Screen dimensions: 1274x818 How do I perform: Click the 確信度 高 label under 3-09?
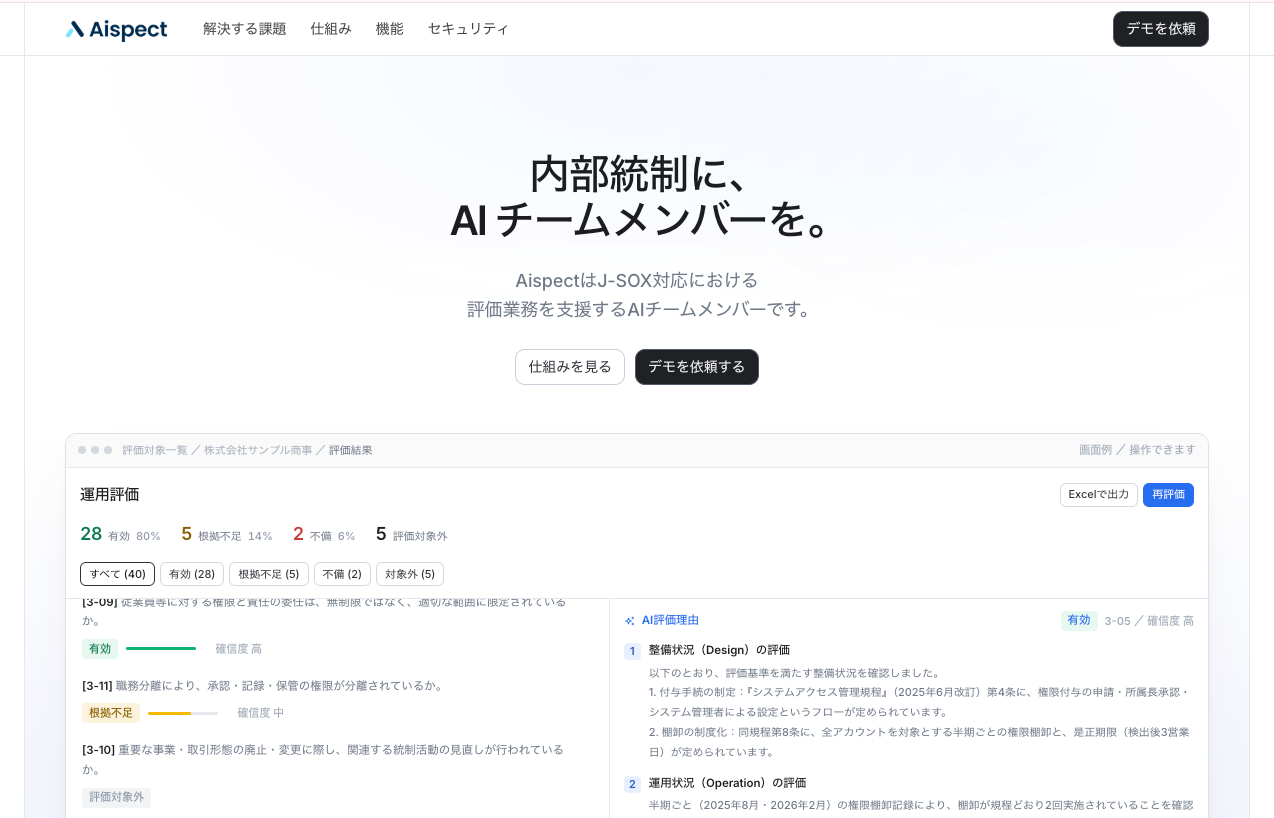click(x=239, y=649)
